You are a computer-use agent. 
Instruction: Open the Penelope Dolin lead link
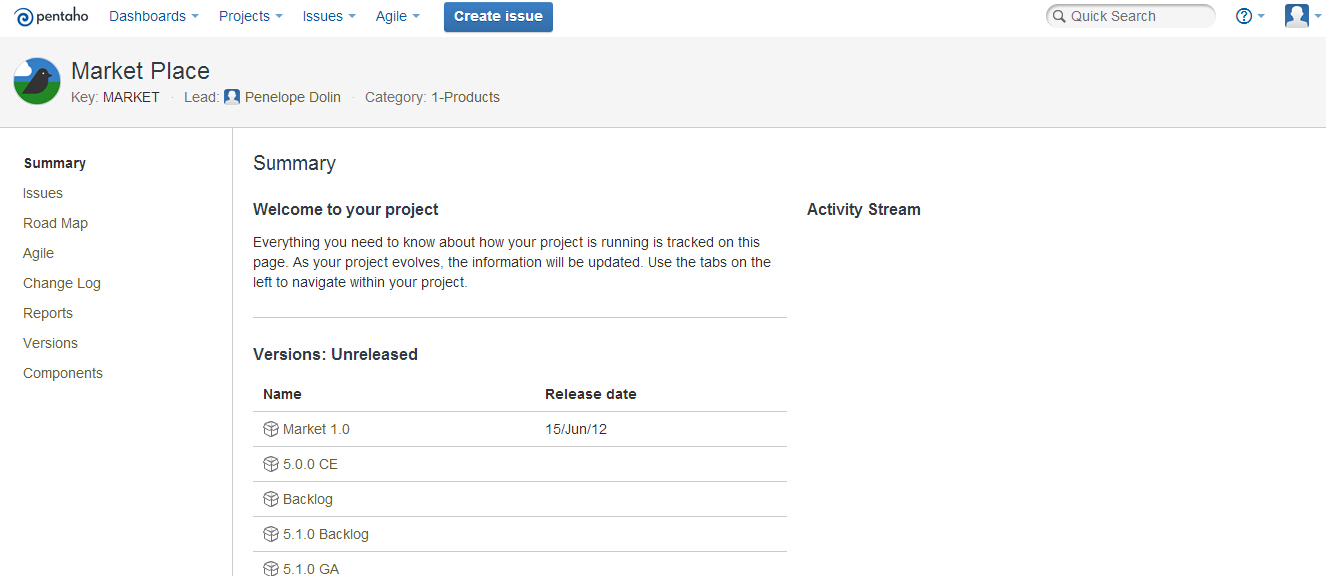click(293, 97)
